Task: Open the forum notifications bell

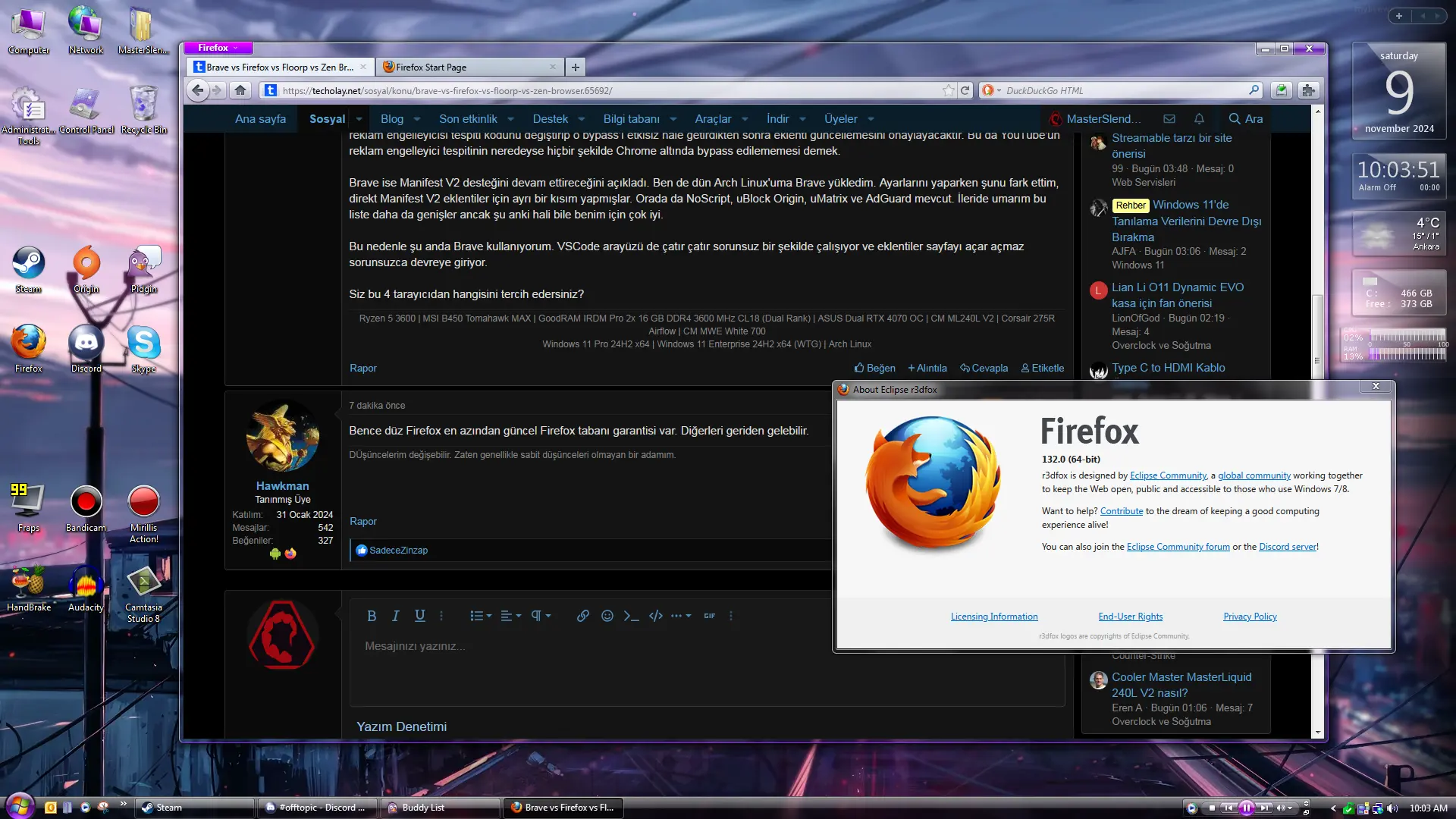Action: coord(1199,119)
